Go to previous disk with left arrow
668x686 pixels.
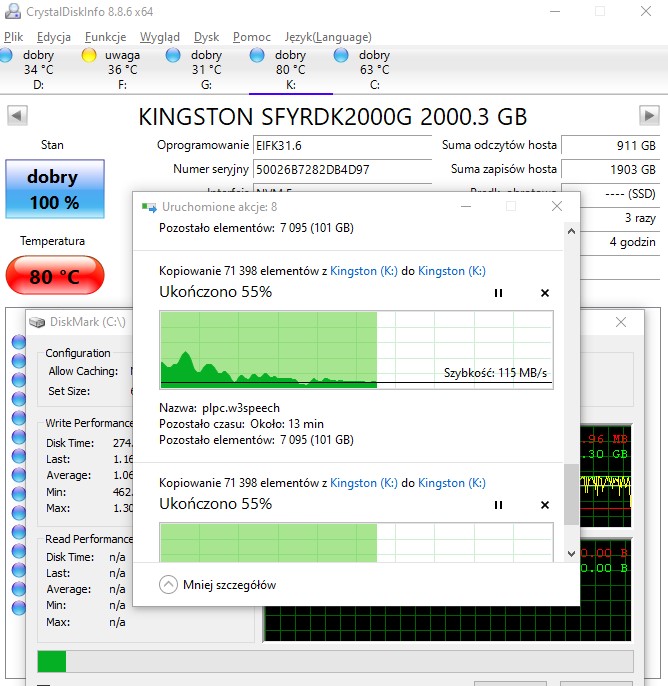pos(17,115)
